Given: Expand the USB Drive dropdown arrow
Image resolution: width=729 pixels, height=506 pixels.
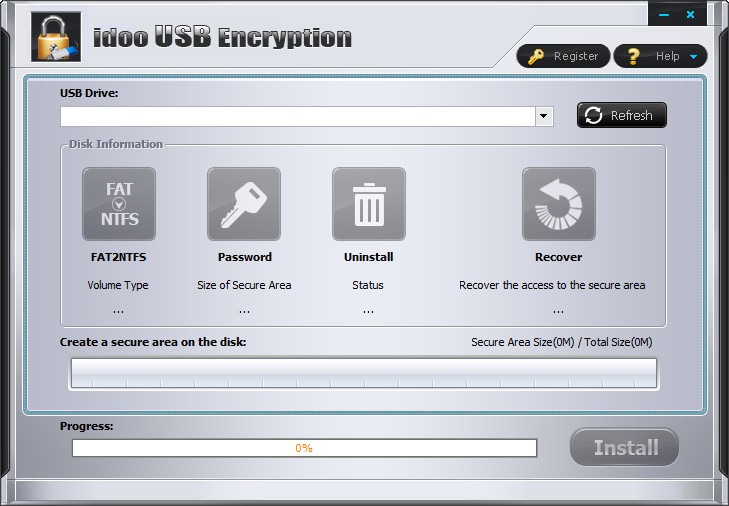Looking at the screenshot, I should [x=544, y=116].
